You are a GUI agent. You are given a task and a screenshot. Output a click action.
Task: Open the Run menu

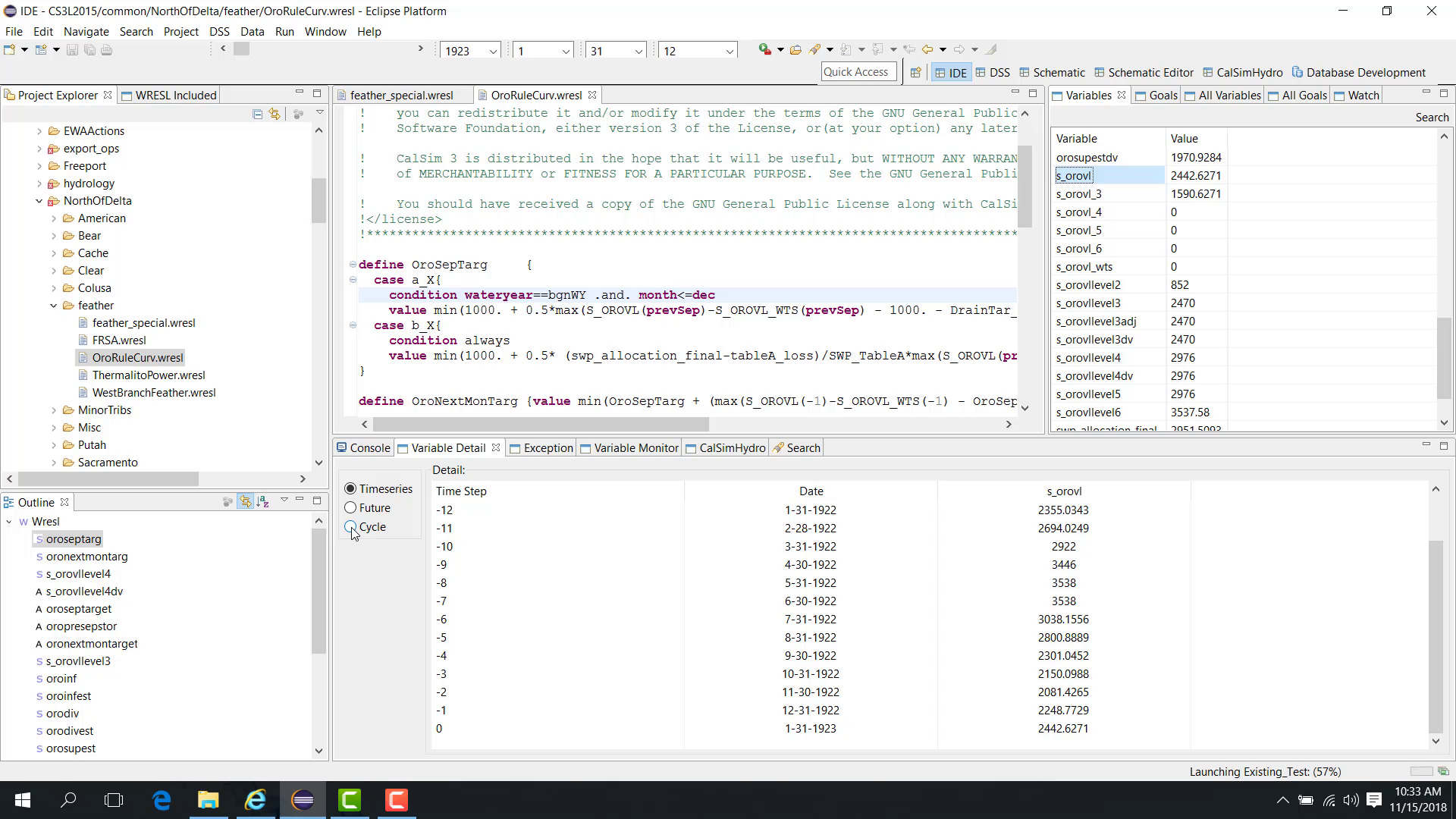click(x=284, y=32)
